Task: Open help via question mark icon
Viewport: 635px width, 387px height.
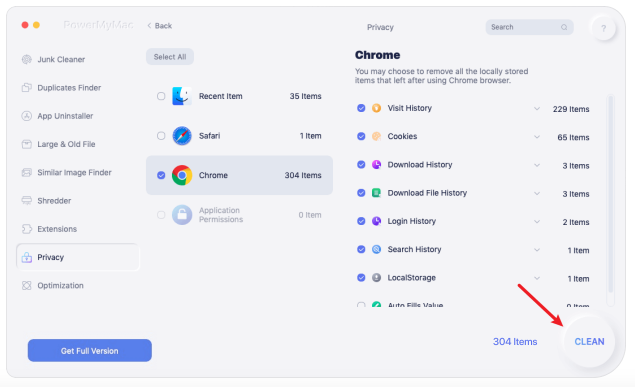Action: (x=603, y=28)
